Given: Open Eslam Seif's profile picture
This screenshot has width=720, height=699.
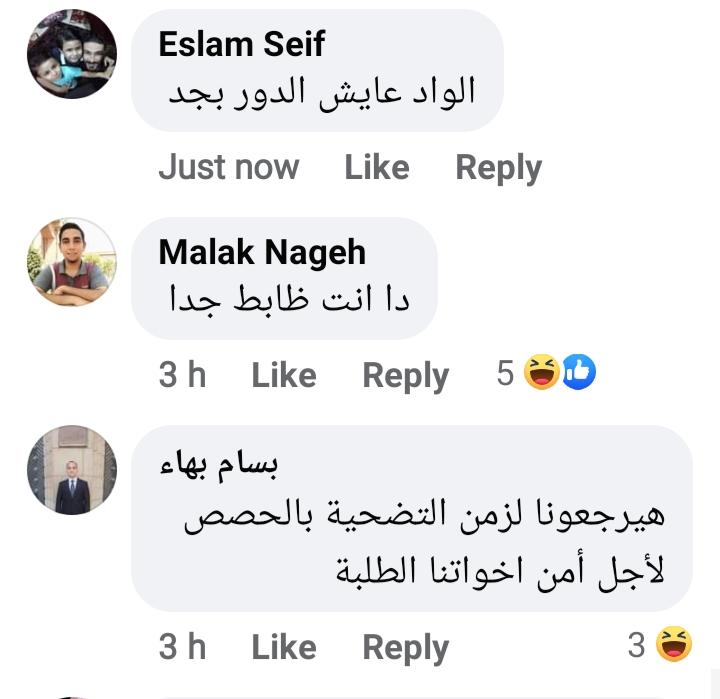Looking at the screenshot, I should 71,54.
